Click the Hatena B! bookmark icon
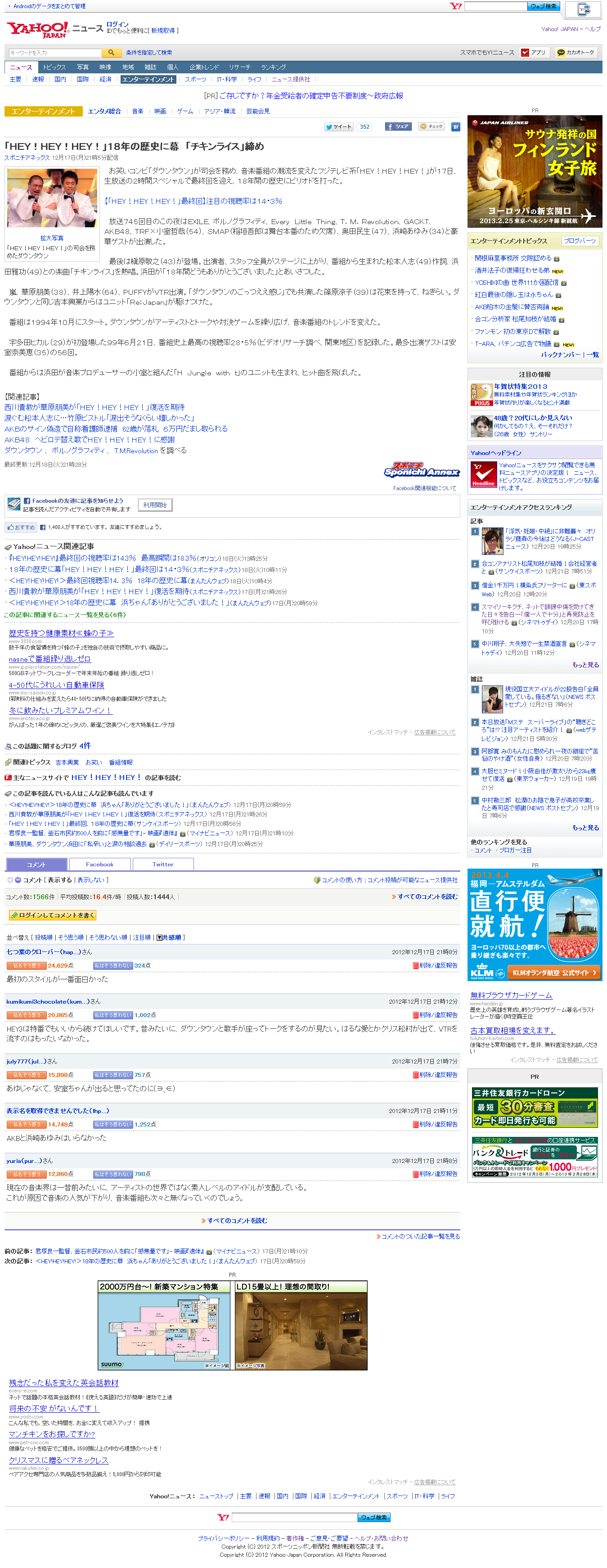This screenshot has width=607, height=1568. pyautogui.click(x=455, y=126)
